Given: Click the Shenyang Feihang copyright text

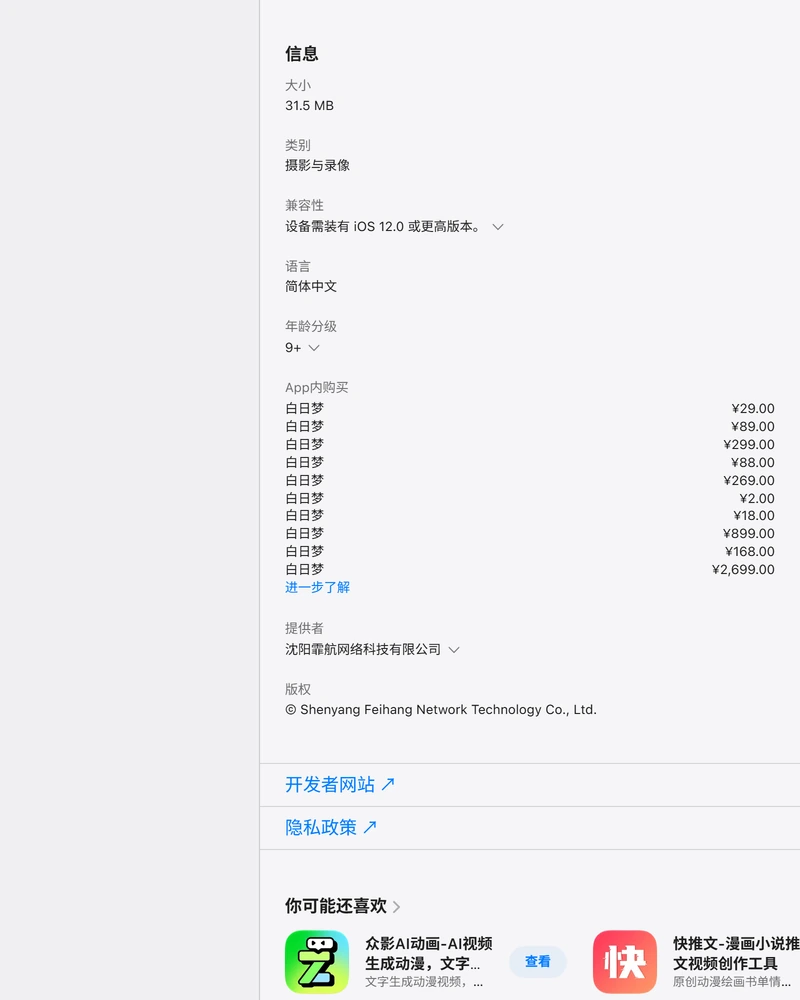Looking at the screenshot, I should tap(441, 710).
